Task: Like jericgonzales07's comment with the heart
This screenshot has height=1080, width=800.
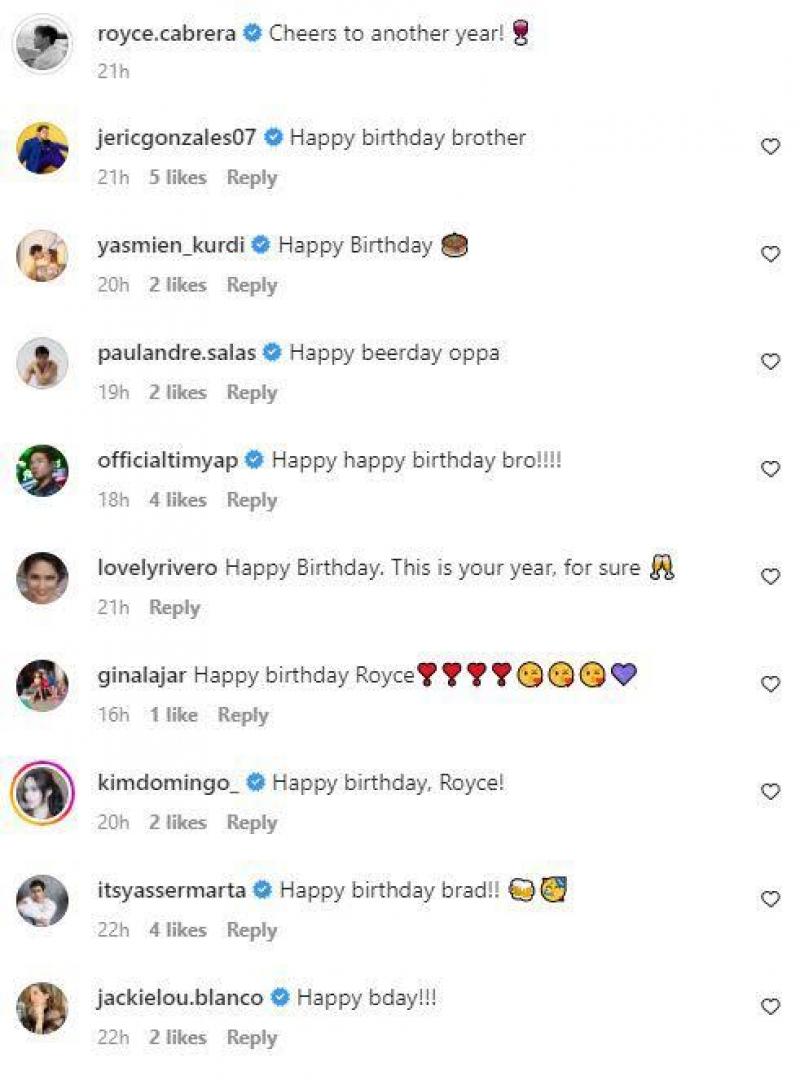Action: tap(770, 147)
